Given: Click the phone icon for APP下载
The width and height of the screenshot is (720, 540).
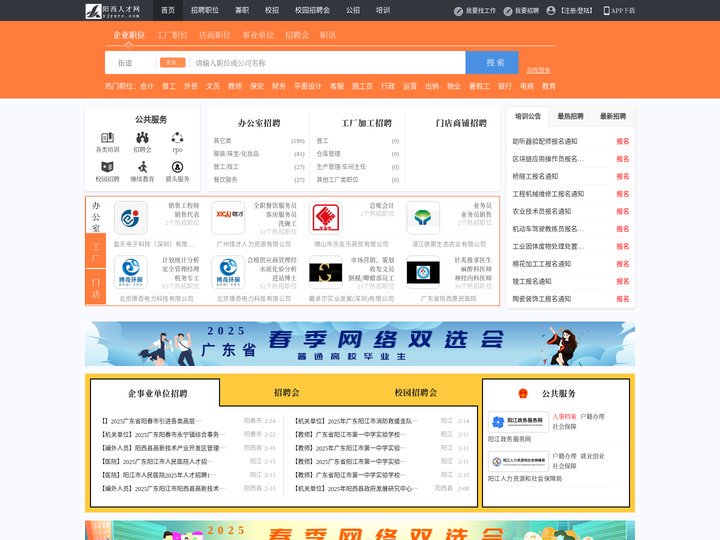Looking at the screenshot, I should (x=606, y=11).
